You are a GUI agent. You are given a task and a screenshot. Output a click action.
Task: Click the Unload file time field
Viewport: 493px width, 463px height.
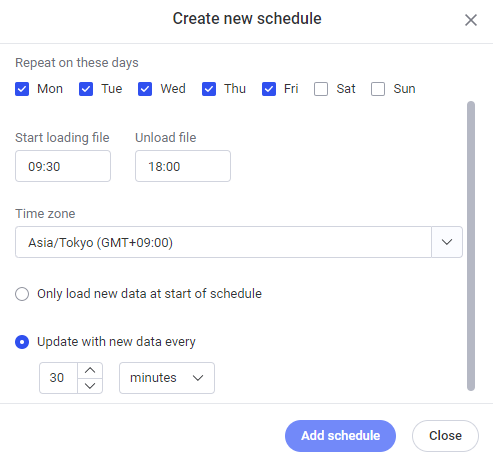coord(183,166)
